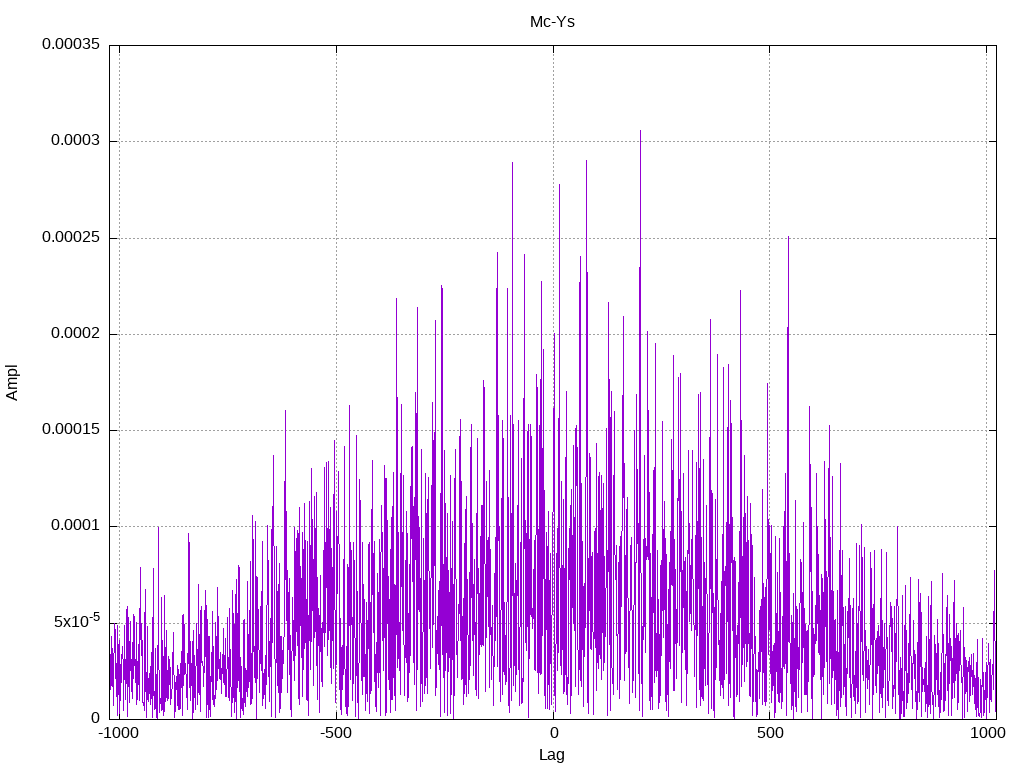The image size is (1024, 768).
Task: Click the y-axis tick 0.0002
Action: 76,333
